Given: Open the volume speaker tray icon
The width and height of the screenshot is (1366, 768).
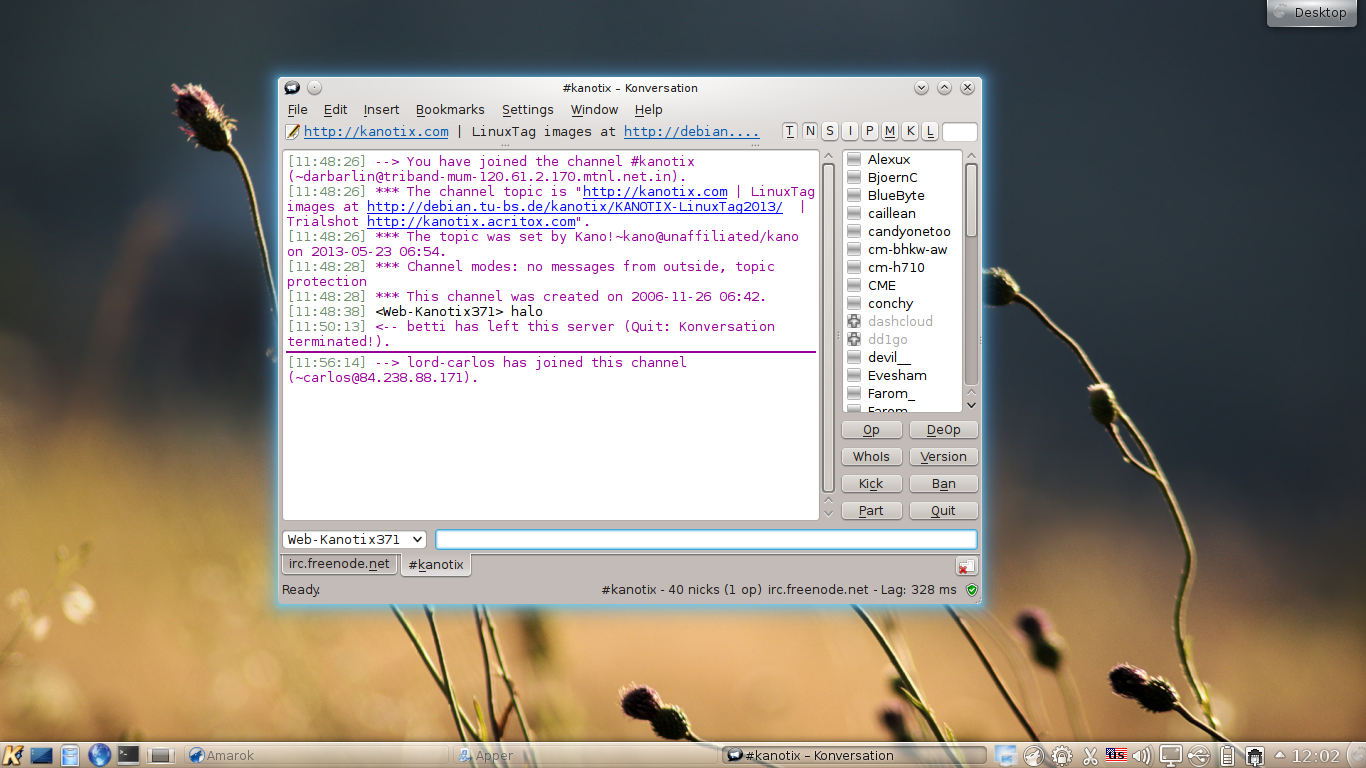Looking at the screenshot, I should coord(1142,756).
